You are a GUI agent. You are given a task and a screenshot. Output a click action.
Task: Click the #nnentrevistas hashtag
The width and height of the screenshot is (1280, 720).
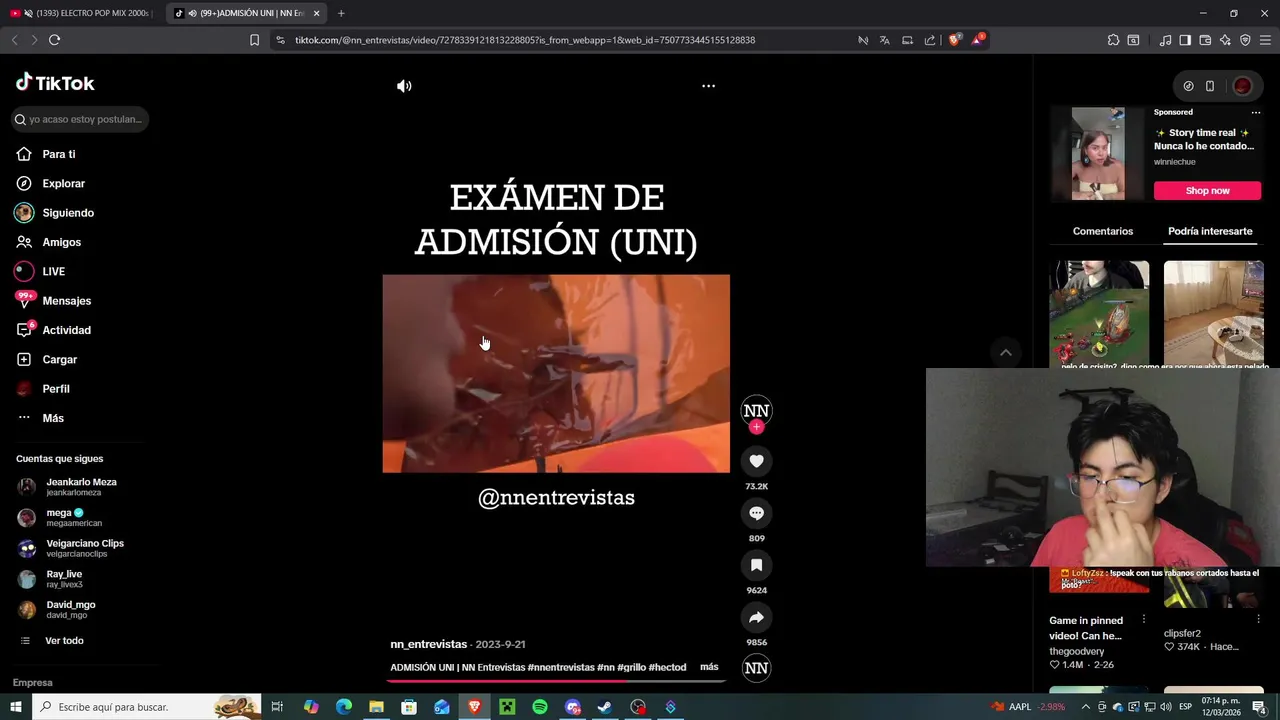(x=560, y=667)
